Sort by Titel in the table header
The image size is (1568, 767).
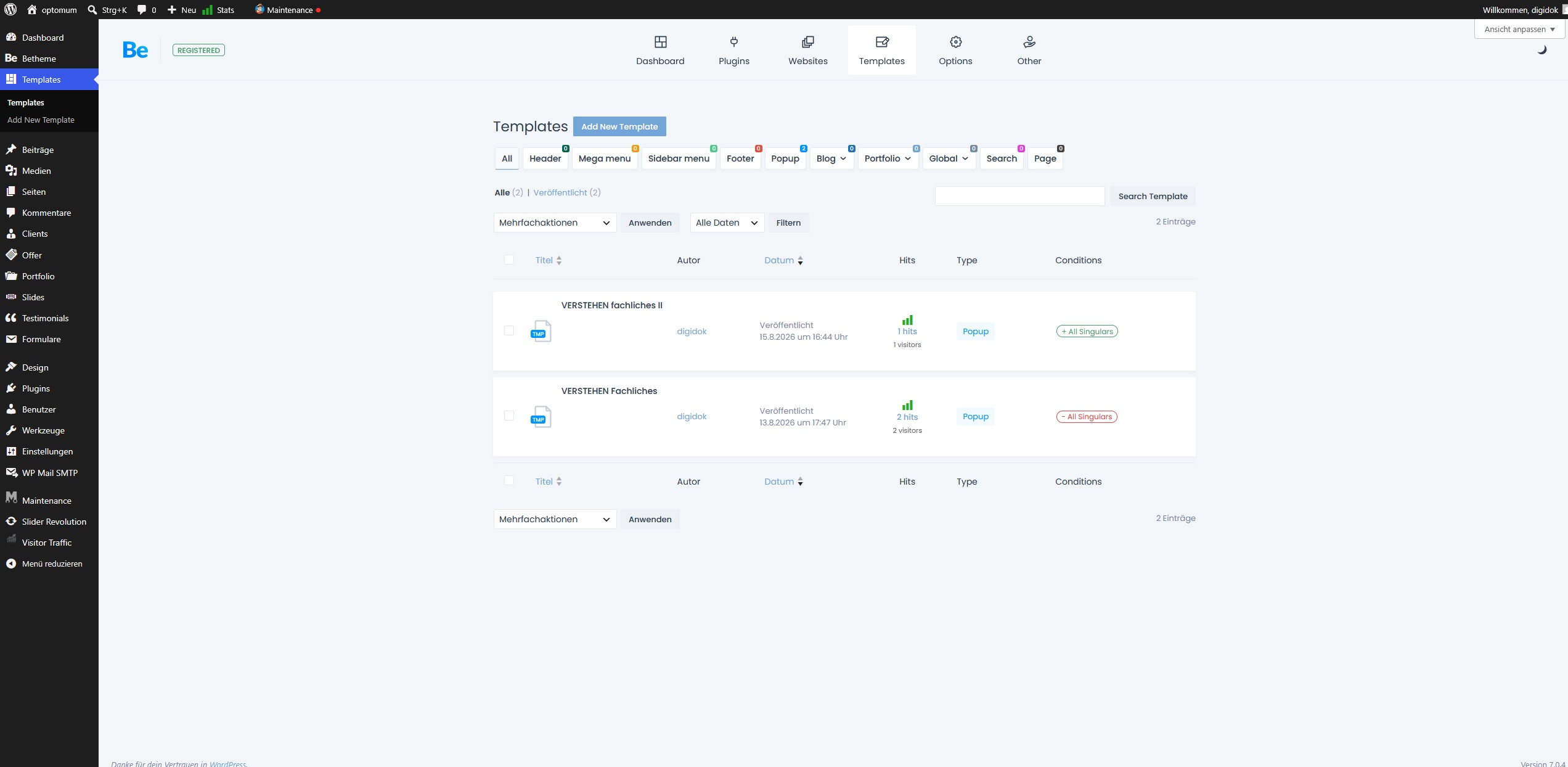coord(549,260)
